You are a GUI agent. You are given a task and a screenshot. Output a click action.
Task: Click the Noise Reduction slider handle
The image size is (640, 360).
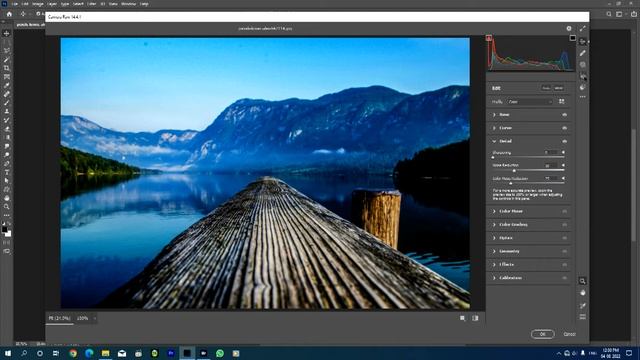(514, 170)
